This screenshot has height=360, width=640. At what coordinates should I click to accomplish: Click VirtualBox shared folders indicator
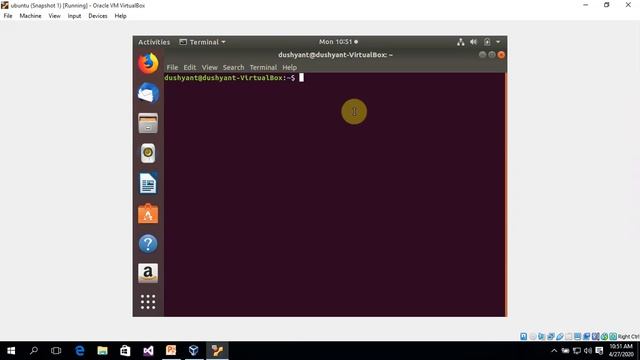pyautogui.click(x=569, y=336)
